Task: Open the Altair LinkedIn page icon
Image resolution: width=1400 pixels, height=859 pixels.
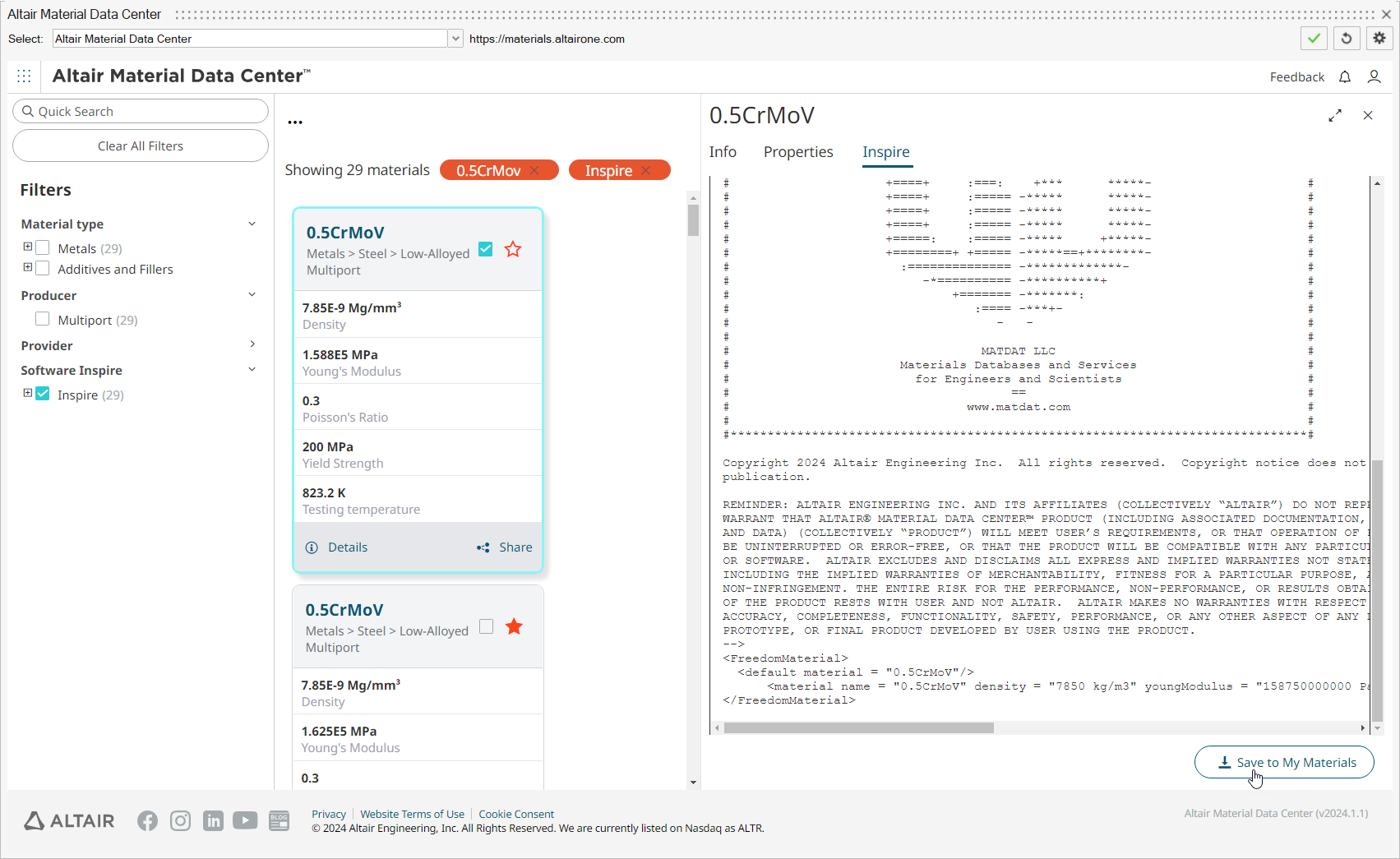Action: click(213, 820)
